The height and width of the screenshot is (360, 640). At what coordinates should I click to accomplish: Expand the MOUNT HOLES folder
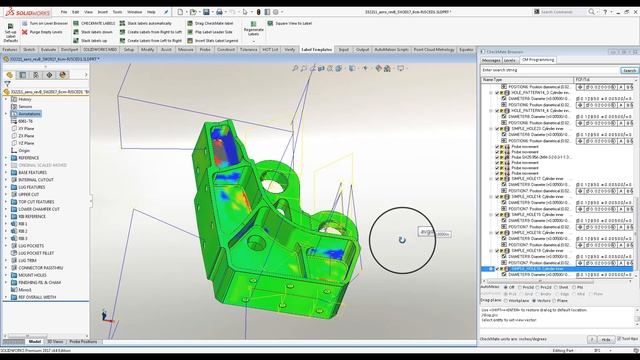pyautogui.click(x=6, y=275)
